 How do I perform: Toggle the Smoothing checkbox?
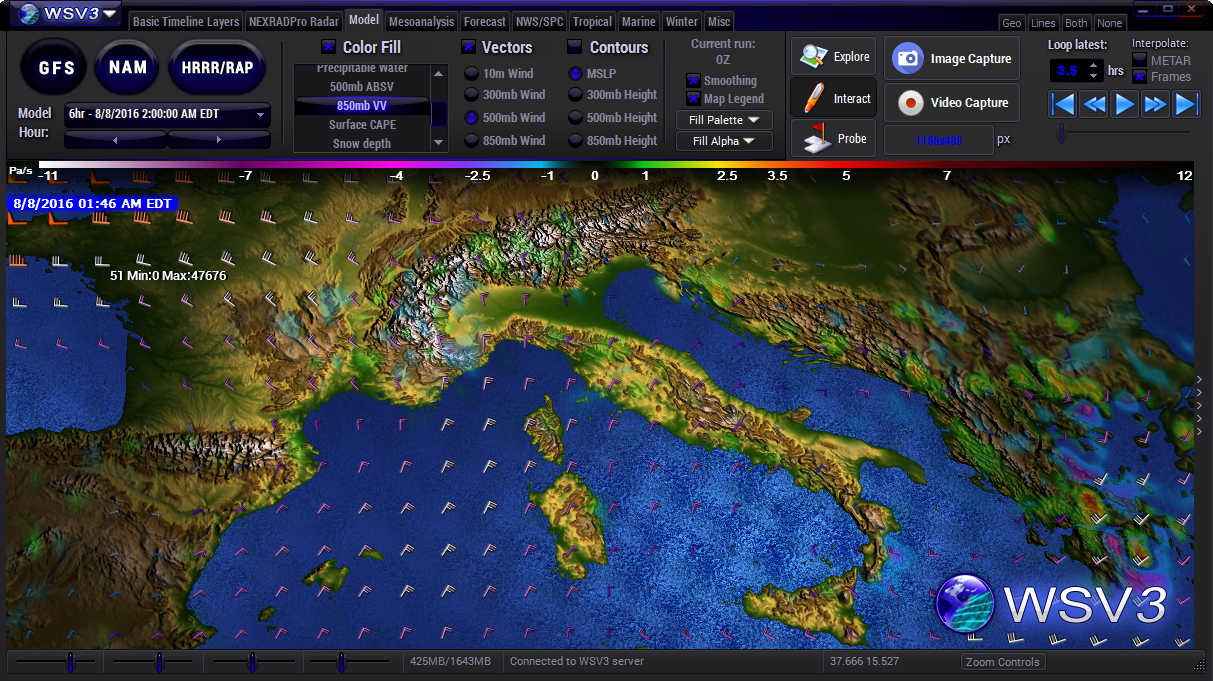[693, 80]
